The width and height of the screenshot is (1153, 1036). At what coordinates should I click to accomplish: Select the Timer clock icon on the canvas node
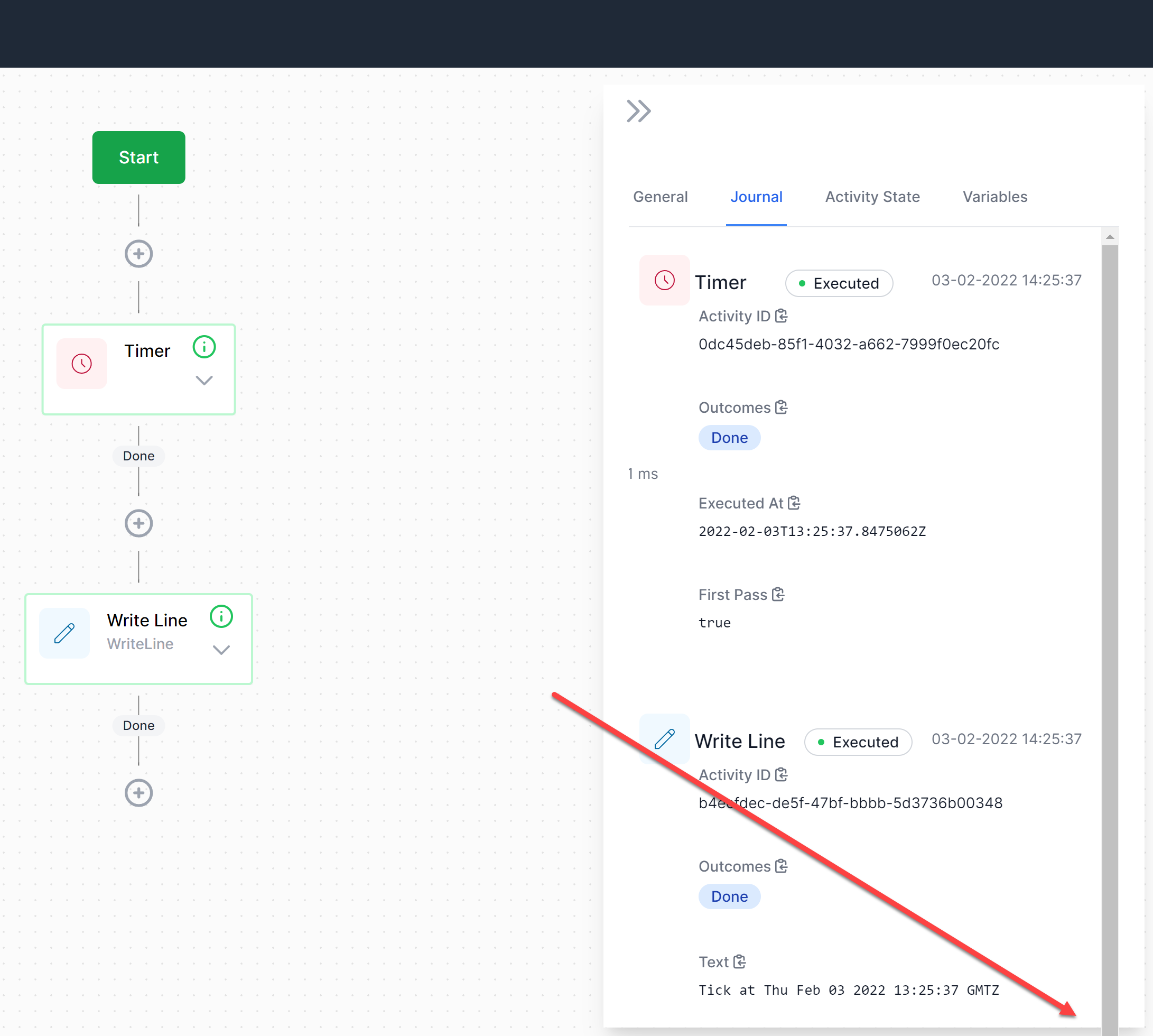point(81,363)
